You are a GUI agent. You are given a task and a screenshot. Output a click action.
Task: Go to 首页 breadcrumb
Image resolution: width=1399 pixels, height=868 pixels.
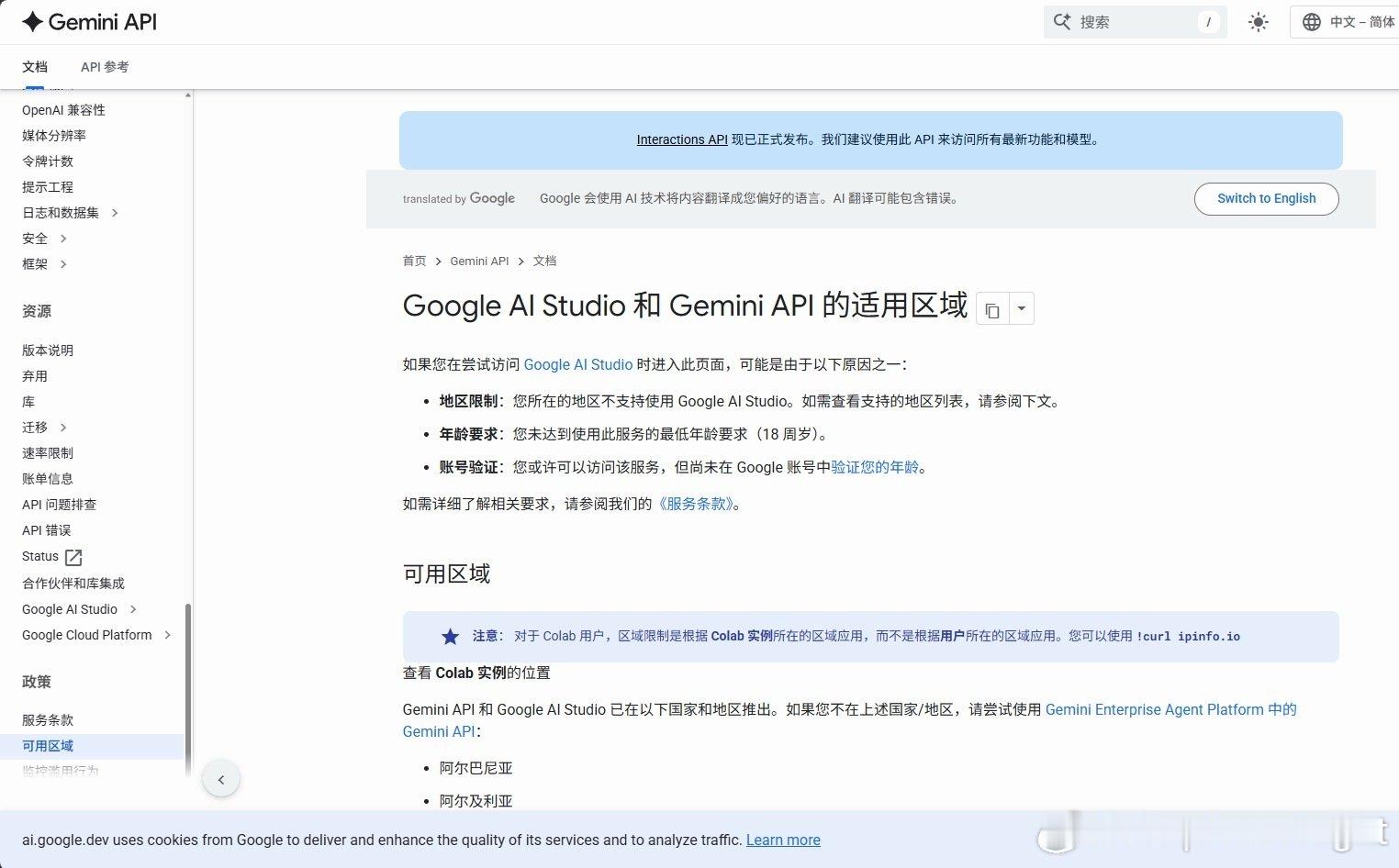(x=415, y=261)
